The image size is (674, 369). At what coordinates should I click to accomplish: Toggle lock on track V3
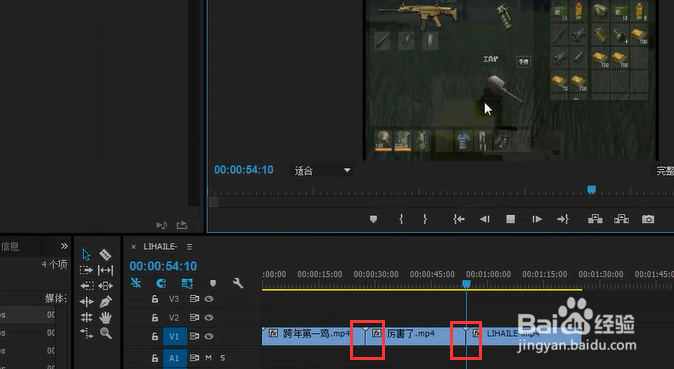[x=155, y=298]
